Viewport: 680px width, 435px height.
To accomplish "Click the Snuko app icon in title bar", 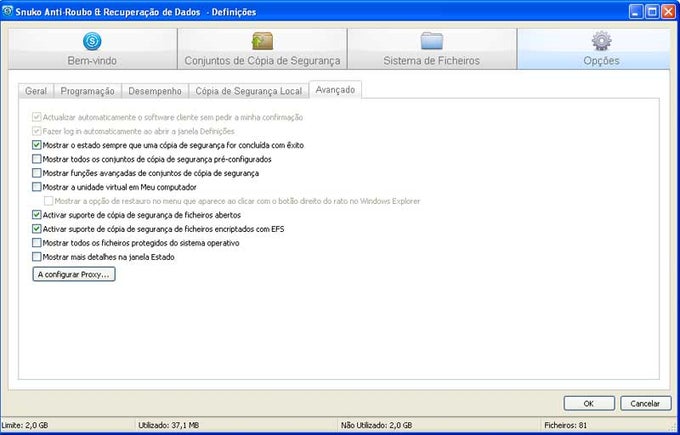I will [x=7, y=11].
